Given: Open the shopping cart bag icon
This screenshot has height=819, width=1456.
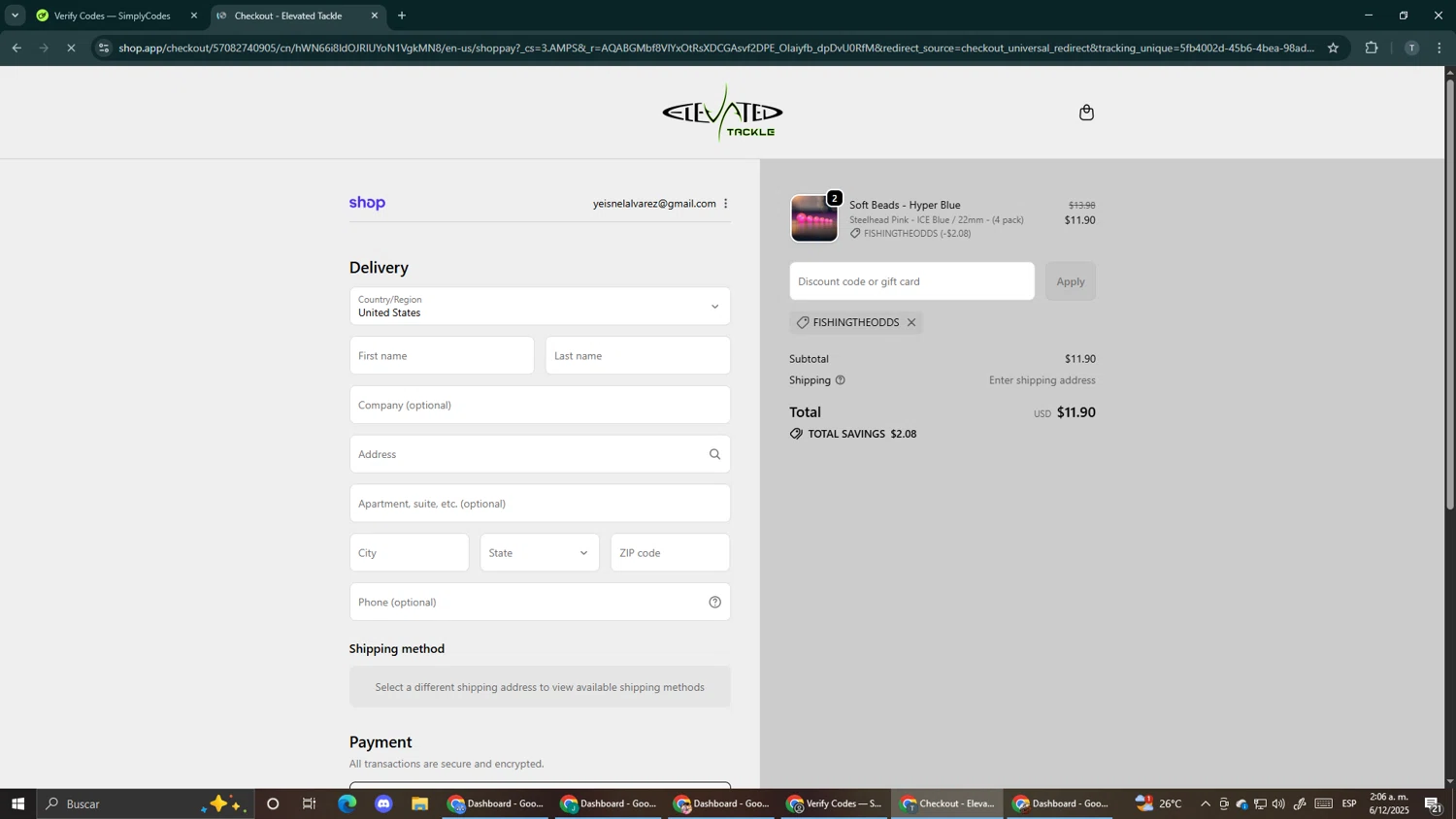Looking at the screenshot, I should click(1086, 113).
